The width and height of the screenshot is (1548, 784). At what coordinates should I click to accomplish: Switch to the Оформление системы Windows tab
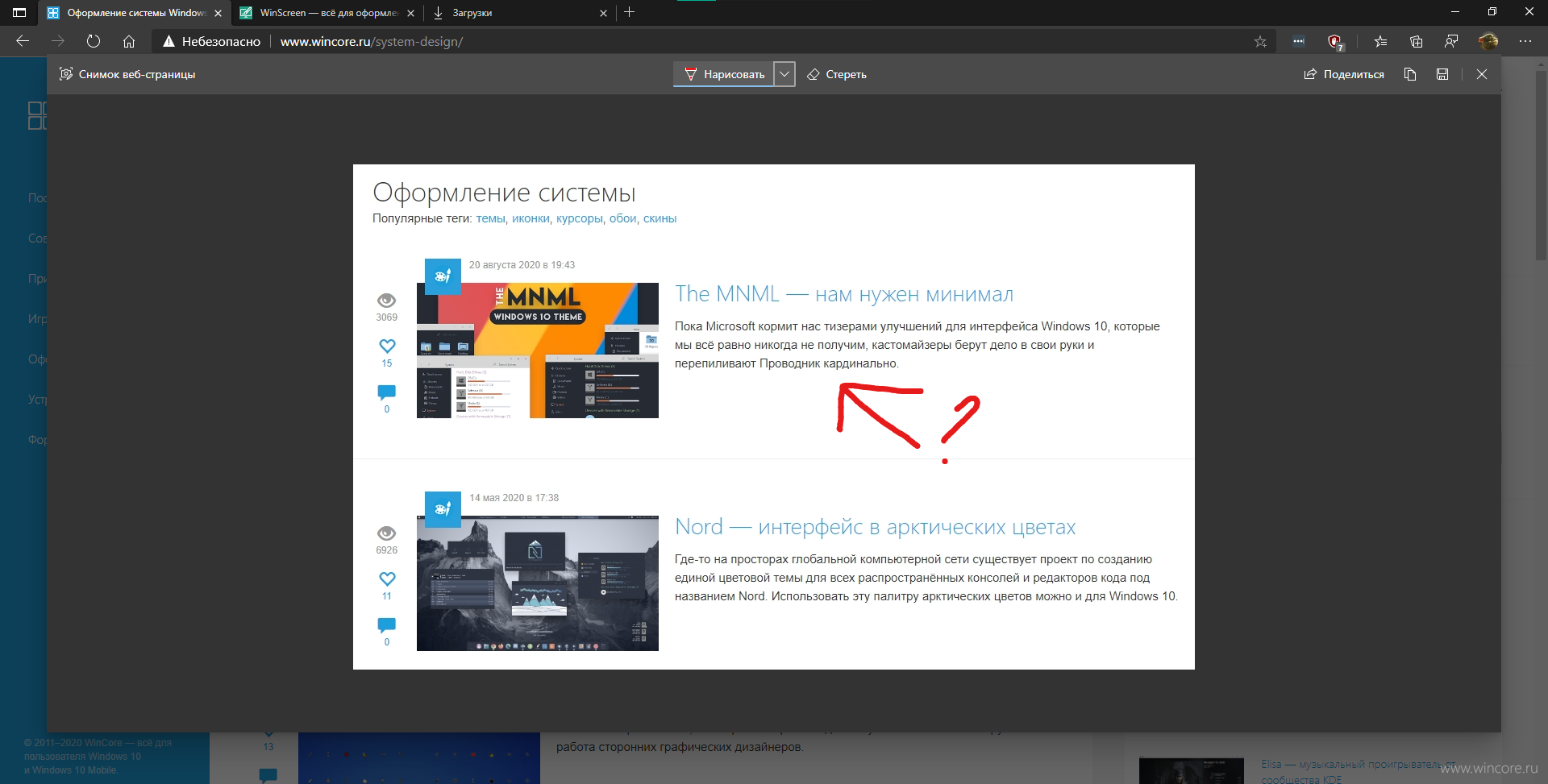pyautogui.click(x=134, y=13)
